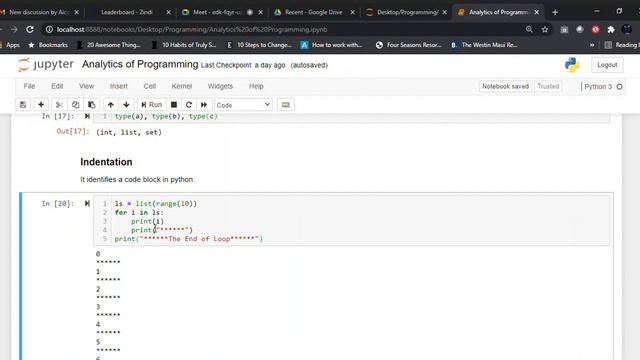Open the browser profile avatar
The height and width of the screenshot is (360, 640).
coord(627,29)
